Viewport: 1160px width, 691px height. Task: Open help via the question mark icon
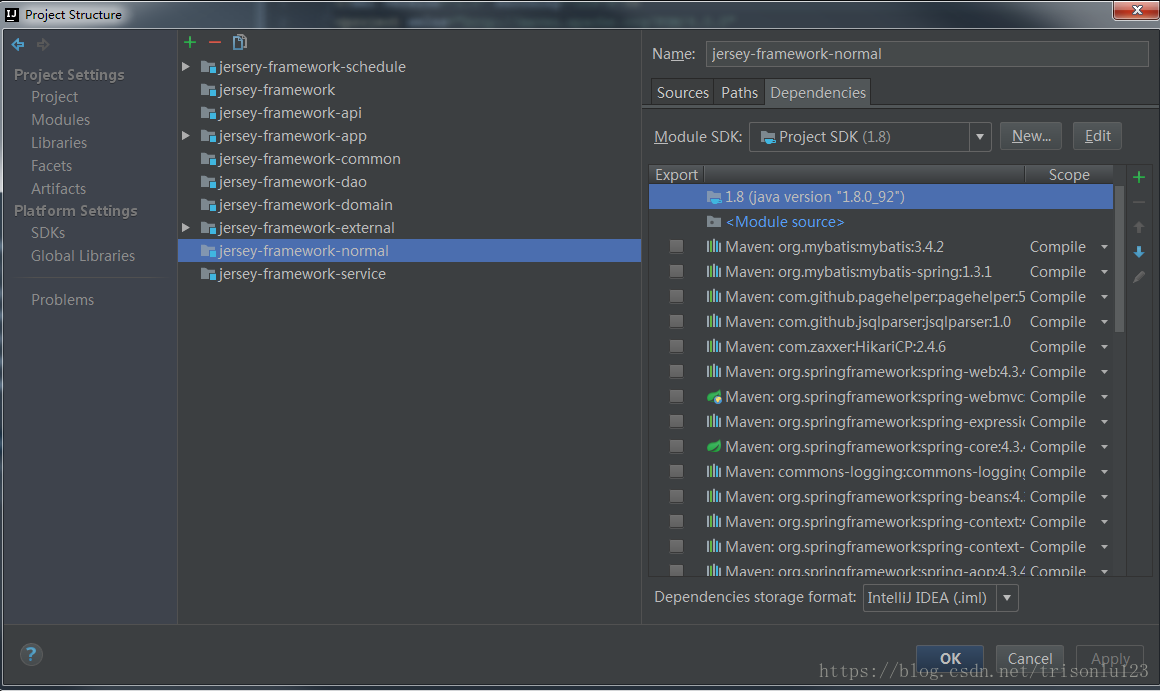click(x=31, y=654)
